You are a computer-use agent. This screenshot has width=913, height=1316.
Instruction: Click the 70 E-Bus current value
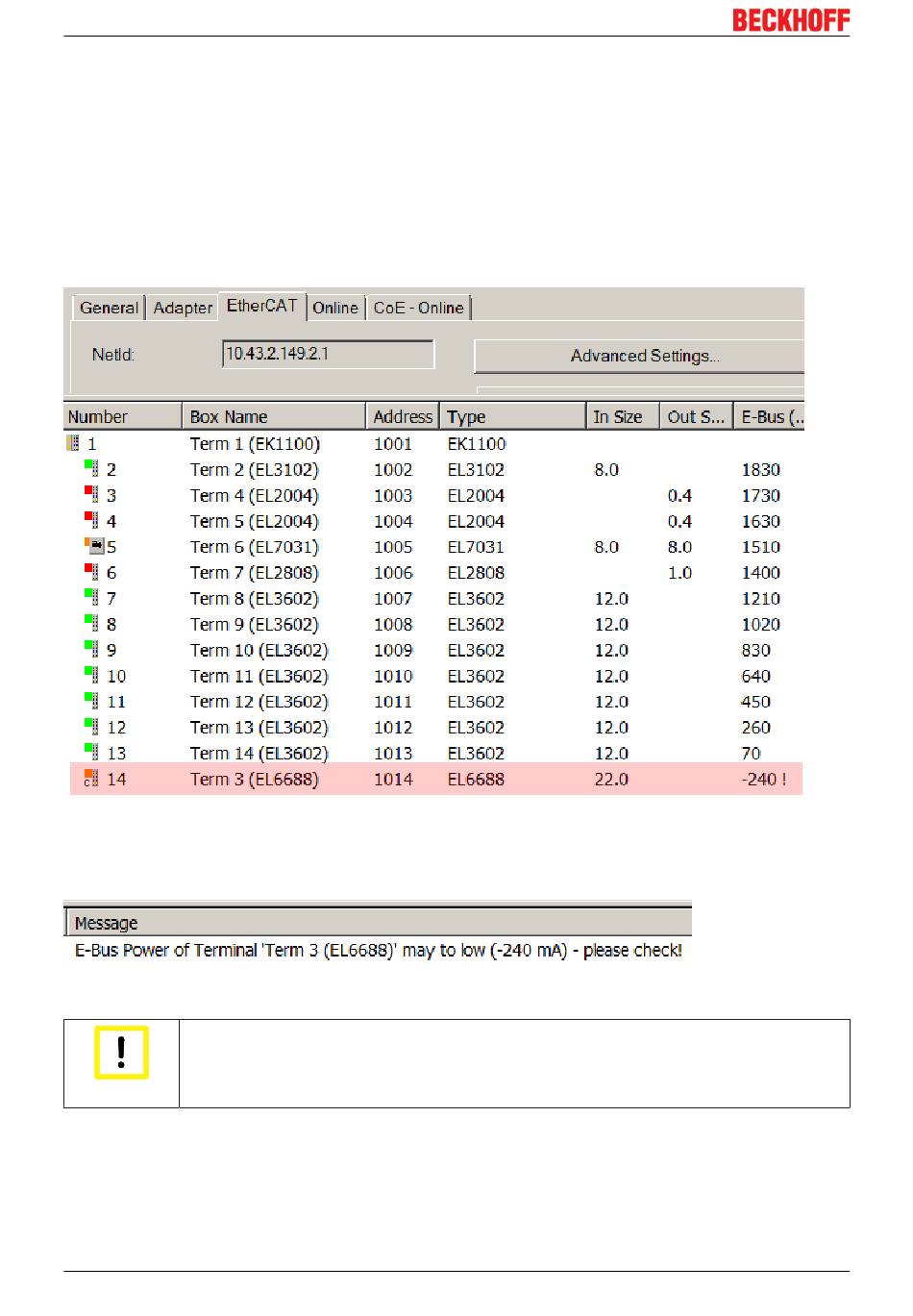(751, 753)
